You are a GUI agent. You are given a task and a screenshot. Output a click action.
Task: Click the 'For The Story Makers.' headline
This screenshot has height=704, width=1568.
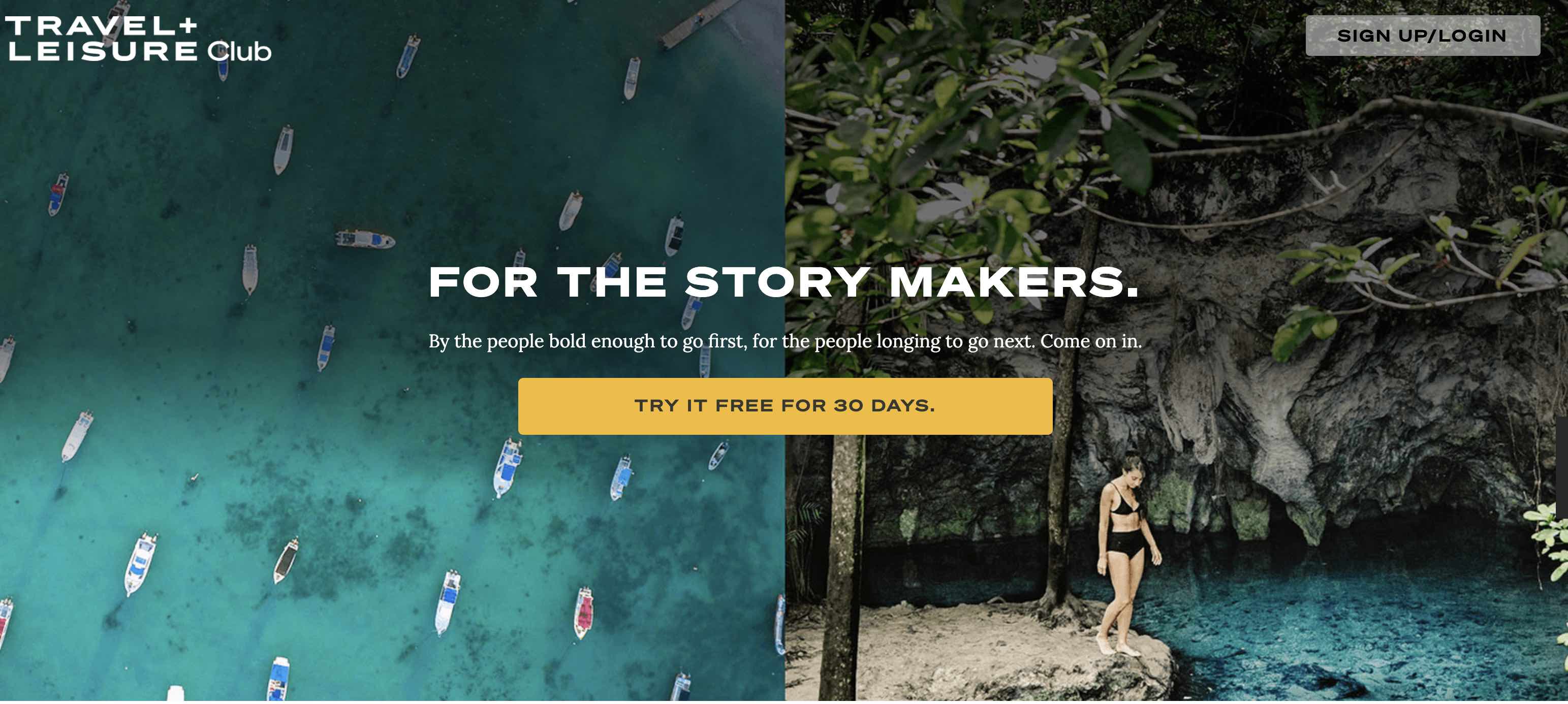pos(784,283)
